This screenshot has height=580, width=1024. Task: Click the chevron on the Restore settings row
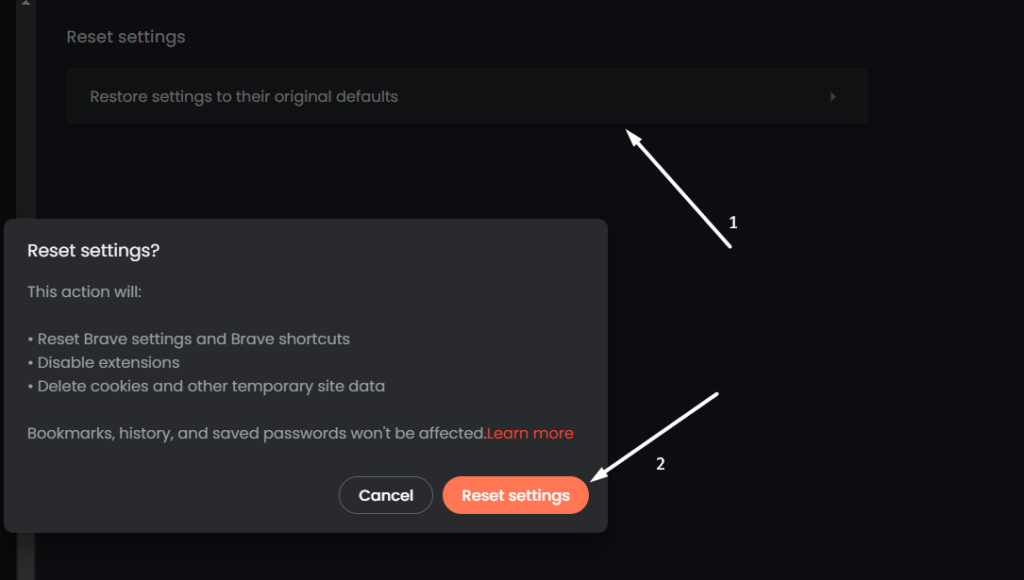click(833, 97)
